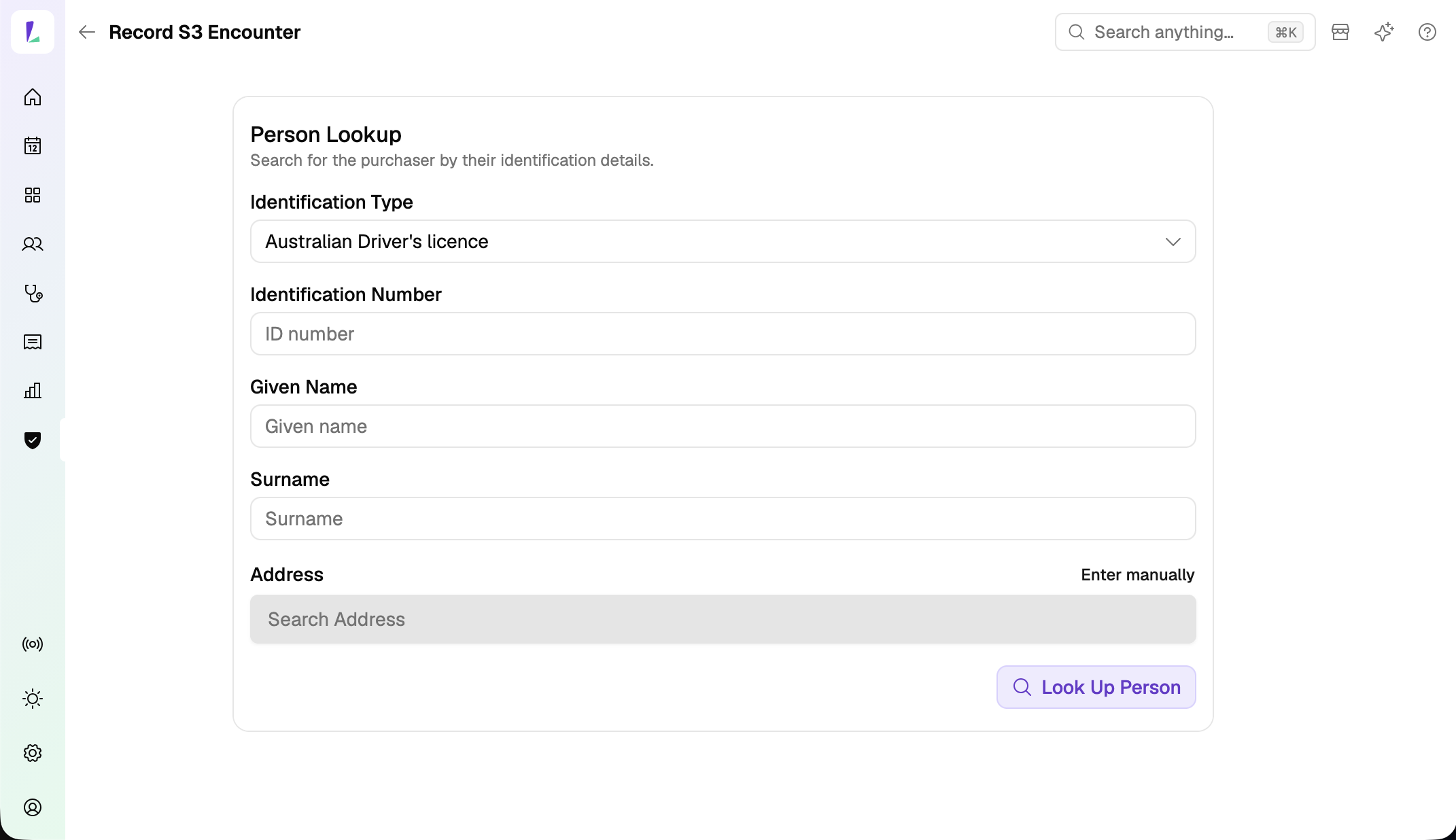1456x840 pixels.
Task: Open the messages sidebar icon
Action: [x=33, y=342]
